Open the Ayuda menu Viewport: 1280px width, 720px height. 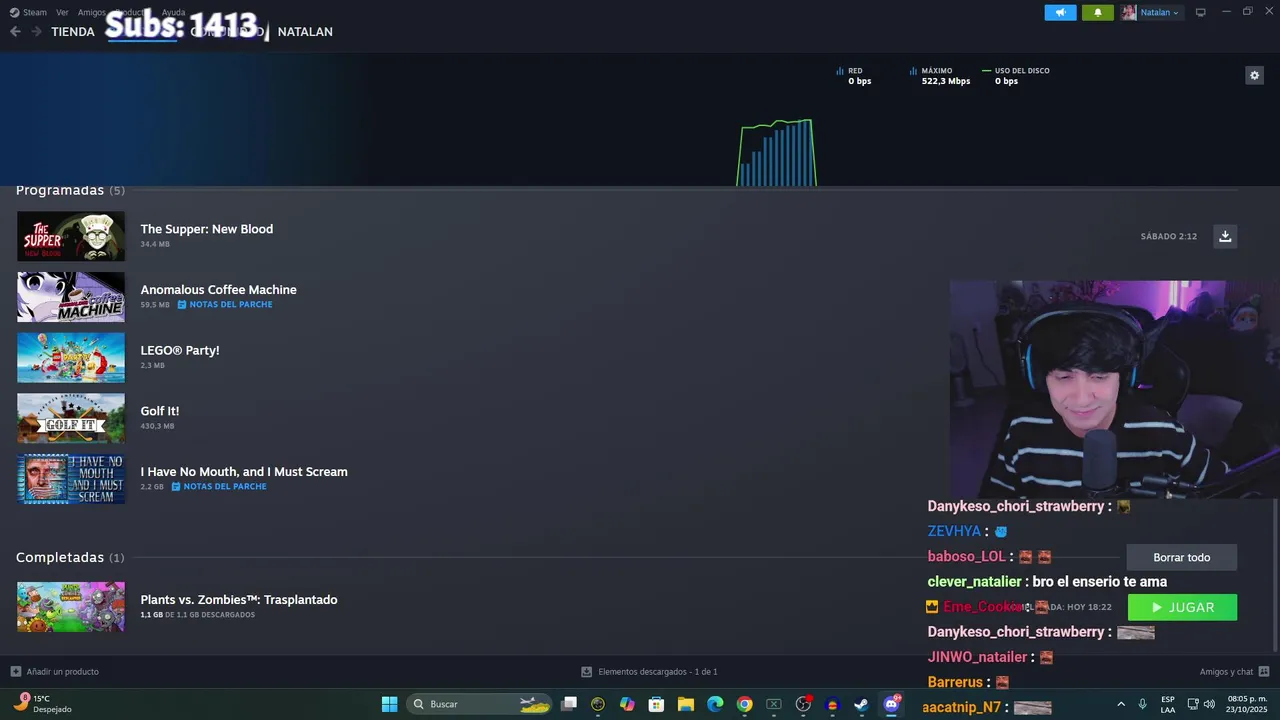click(173, 12)
